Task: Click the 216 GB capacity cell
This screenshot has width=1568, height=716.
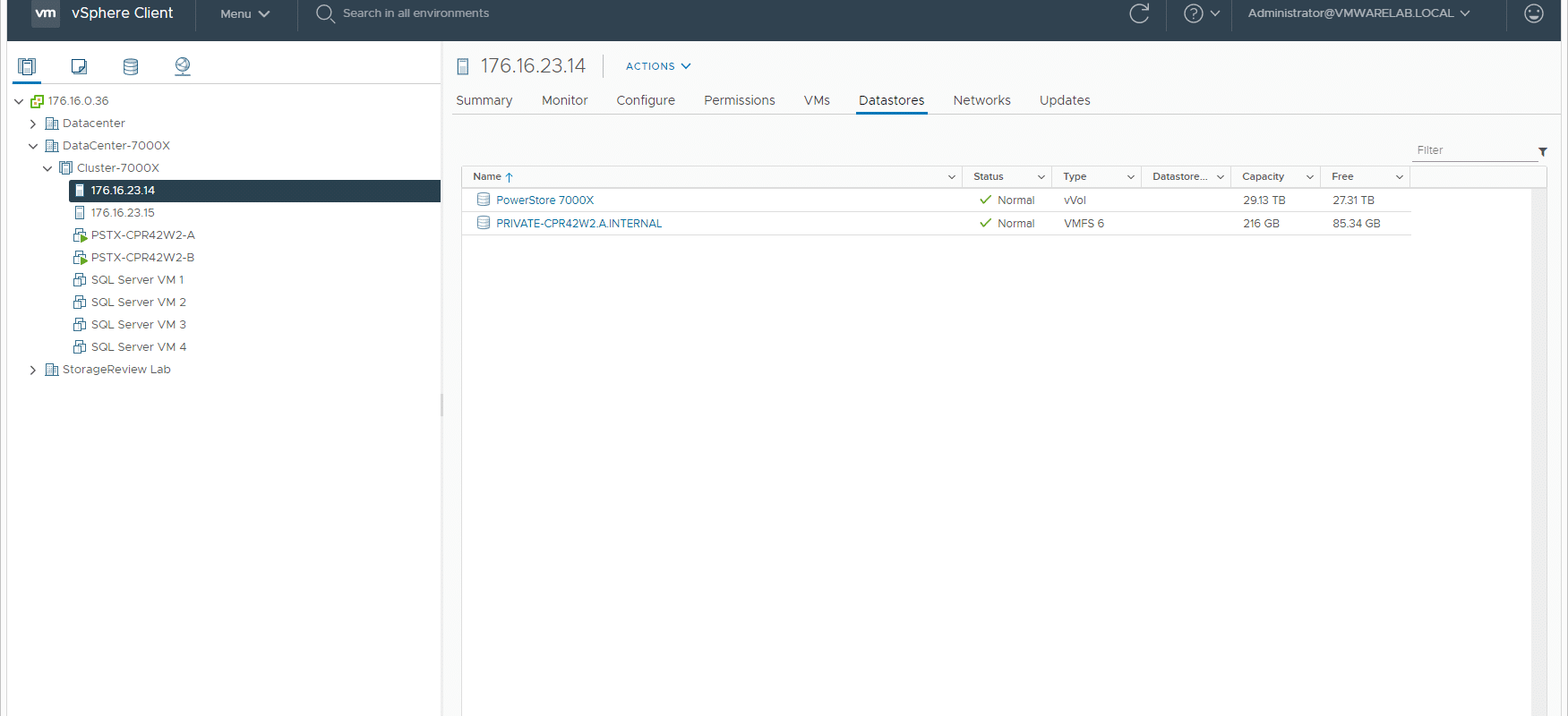Action: 1261,224
